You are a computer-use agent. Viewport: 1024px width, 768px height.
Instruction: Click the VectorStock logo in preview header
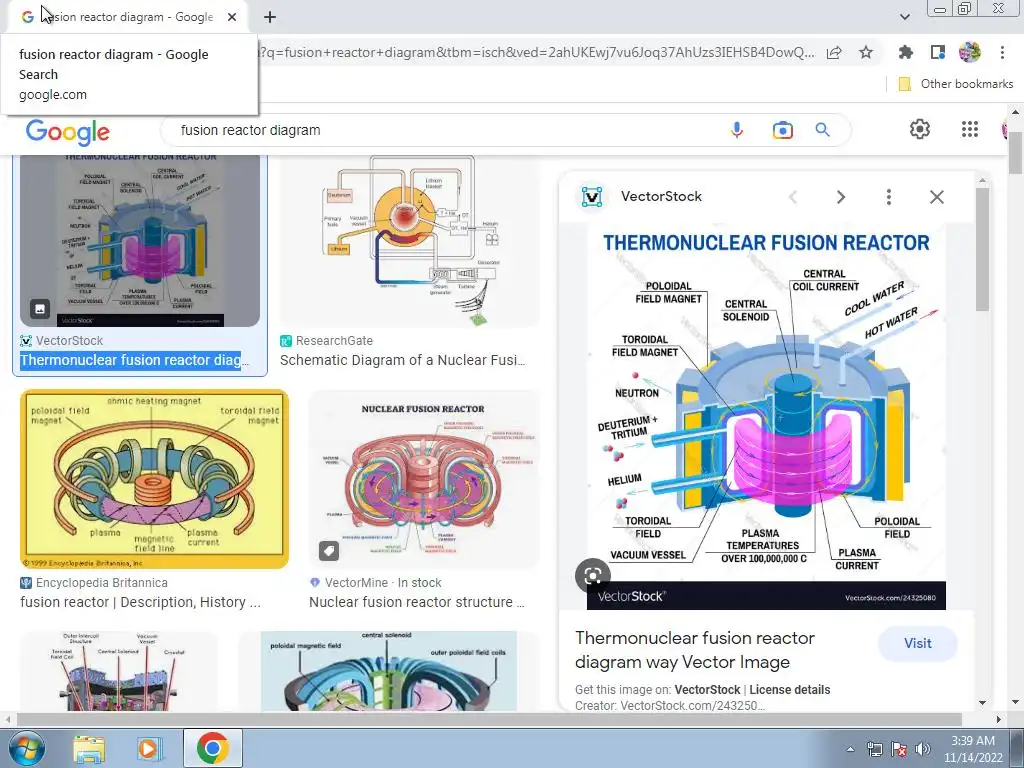(592, 197)
